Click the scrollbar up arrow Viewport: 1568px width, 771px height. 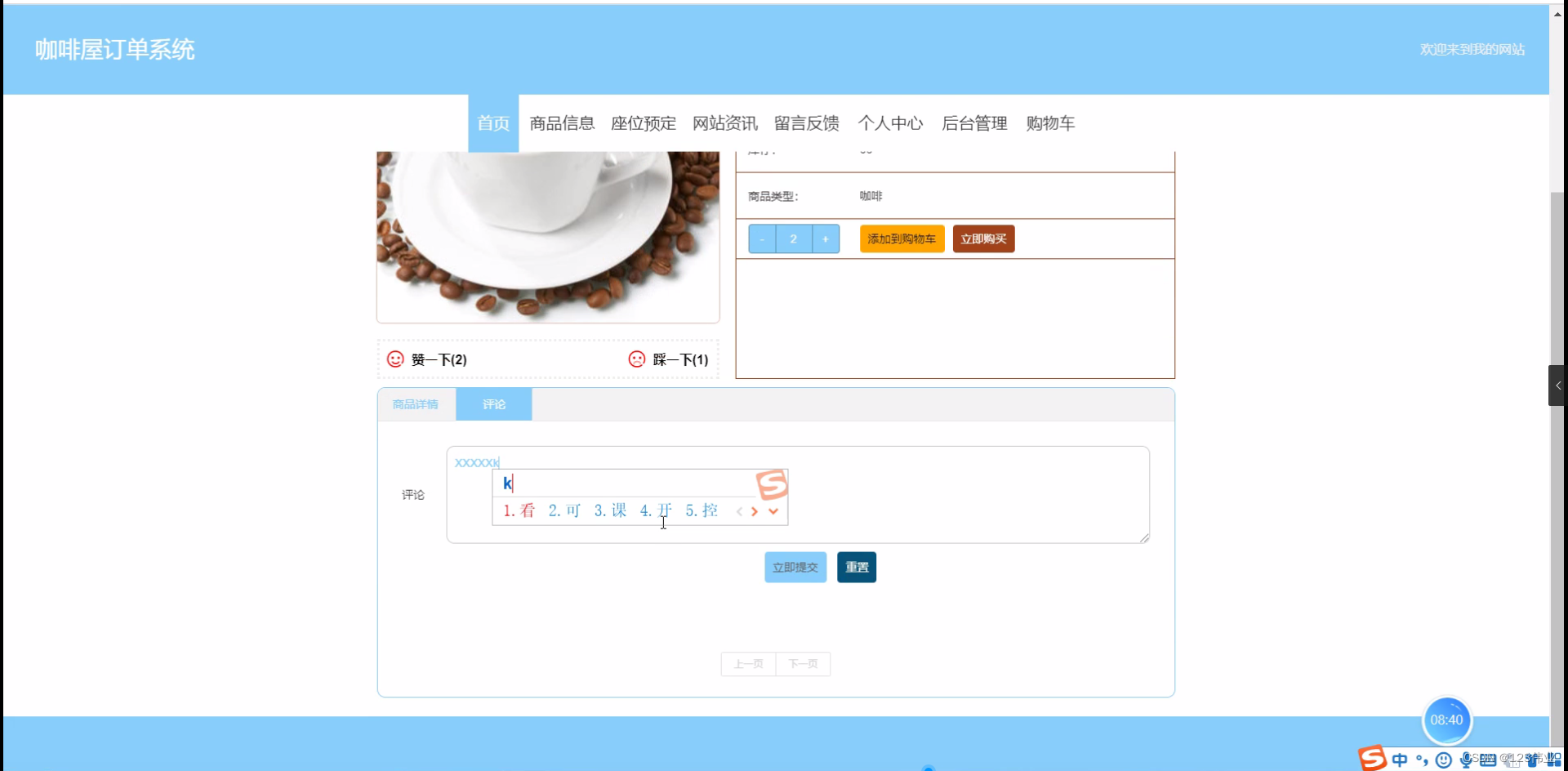point(1559,13)
